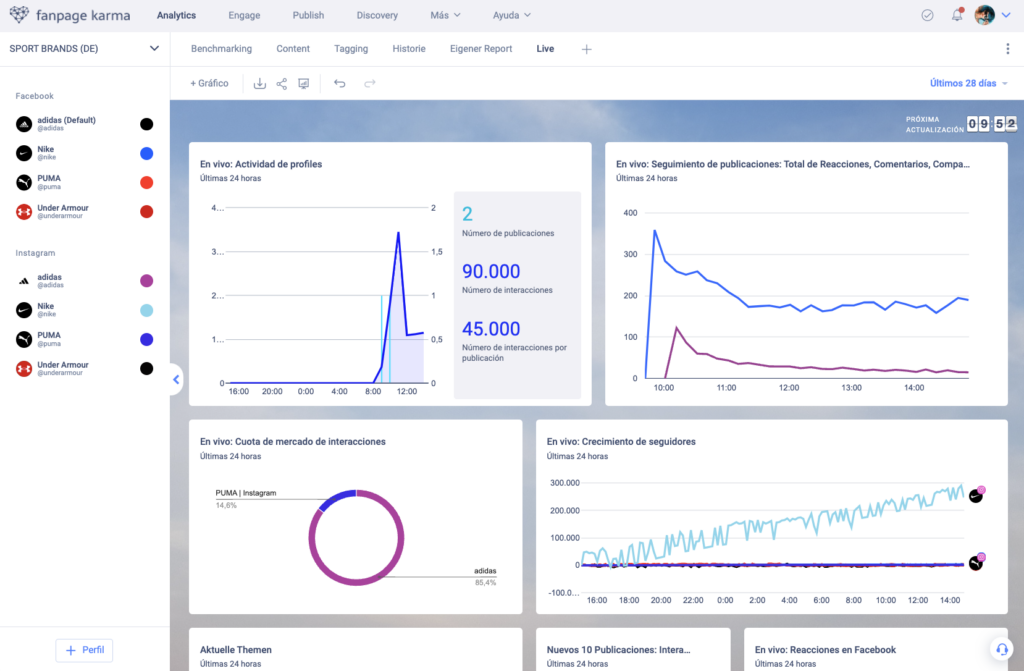Click the Under Armour Instagram profile logo
Viewport: 1024px width, 671px height.
pyautogui.click(x=24, y=368)
